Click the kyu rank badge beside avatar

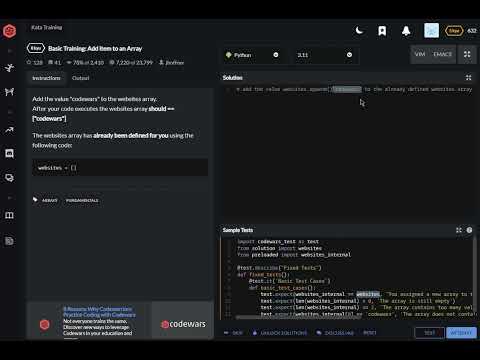pos(454,31)
